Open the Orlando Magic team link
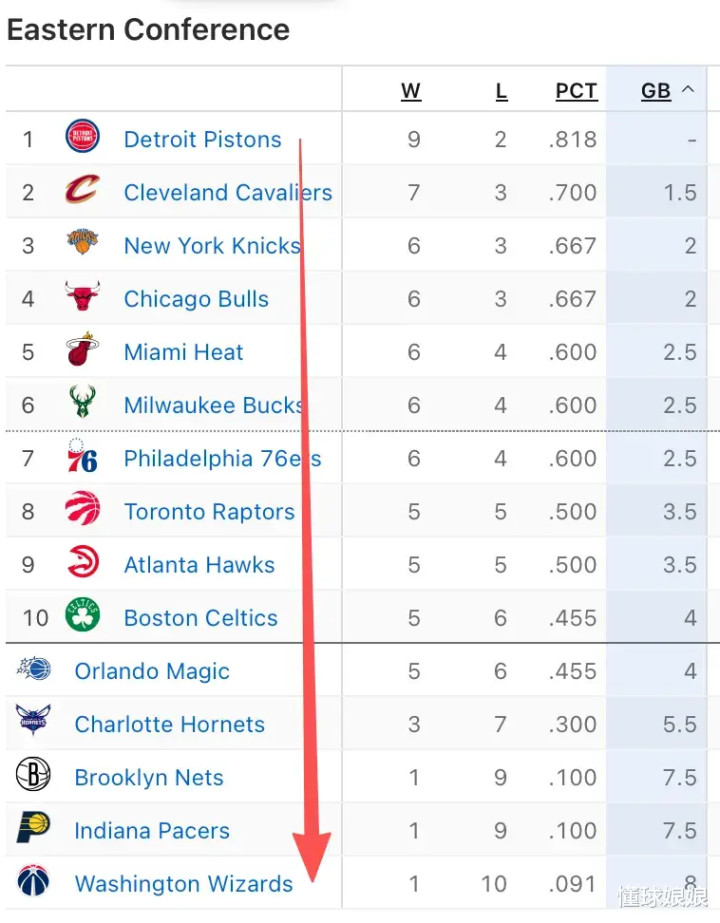This screenshot has width=720, height=923. pyautogui.click(x=152, y=671)
